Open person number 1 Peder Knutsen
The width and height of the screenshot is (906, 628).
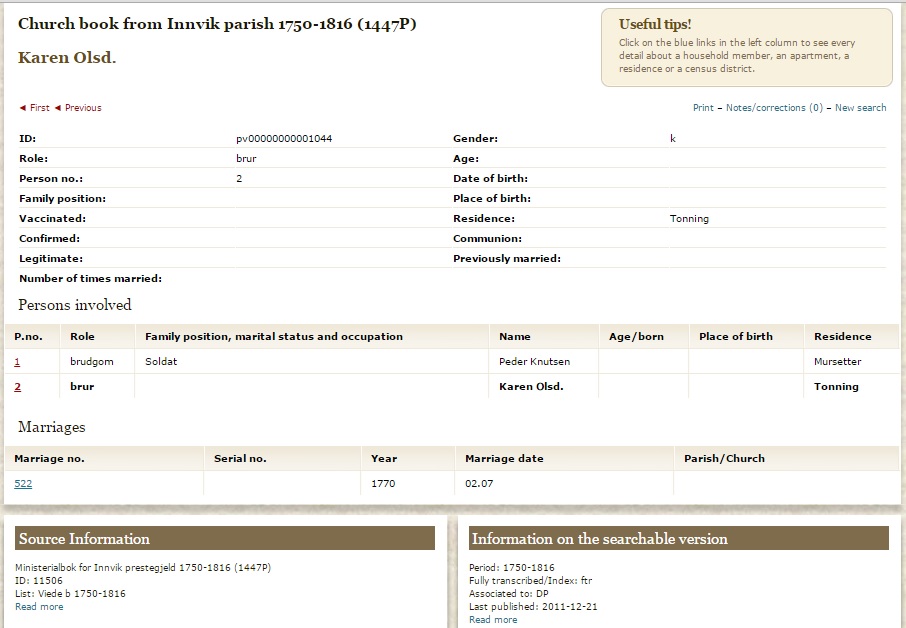(17, 362)
